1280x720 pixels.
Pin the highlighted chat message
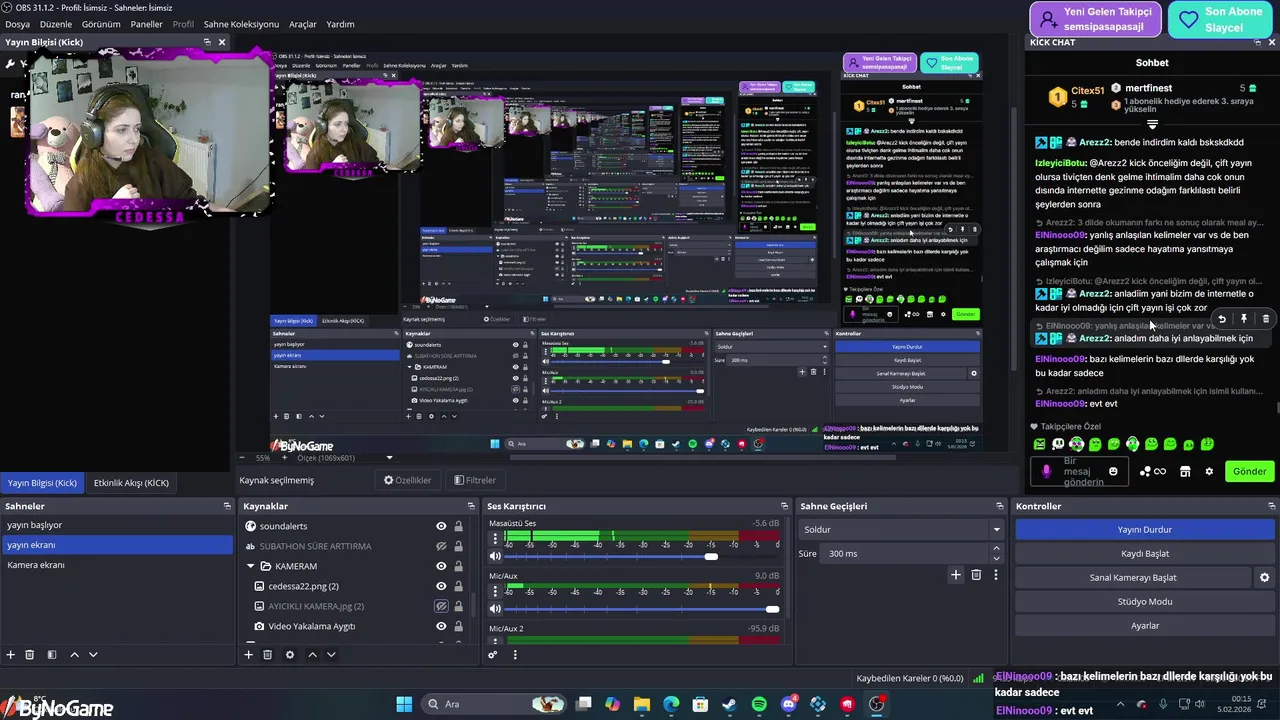pyautogui.click(x=1244, y=319)
